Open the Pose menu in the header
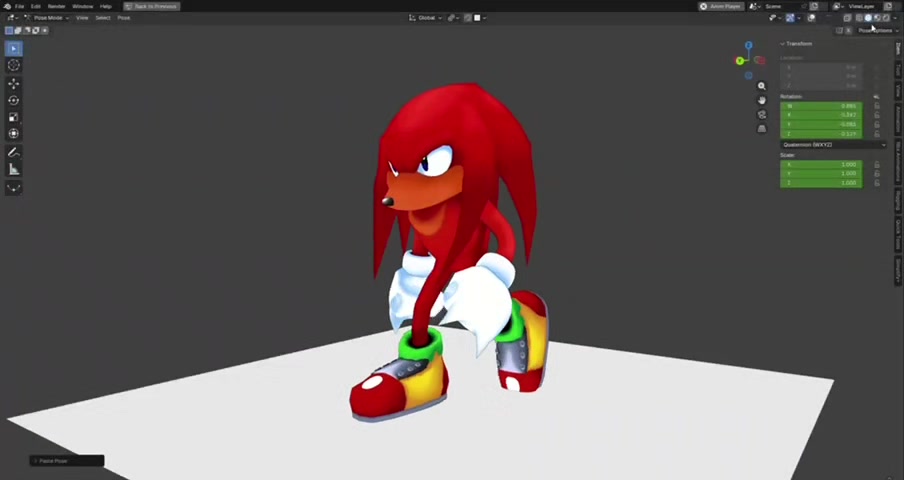 click(124, 18)
